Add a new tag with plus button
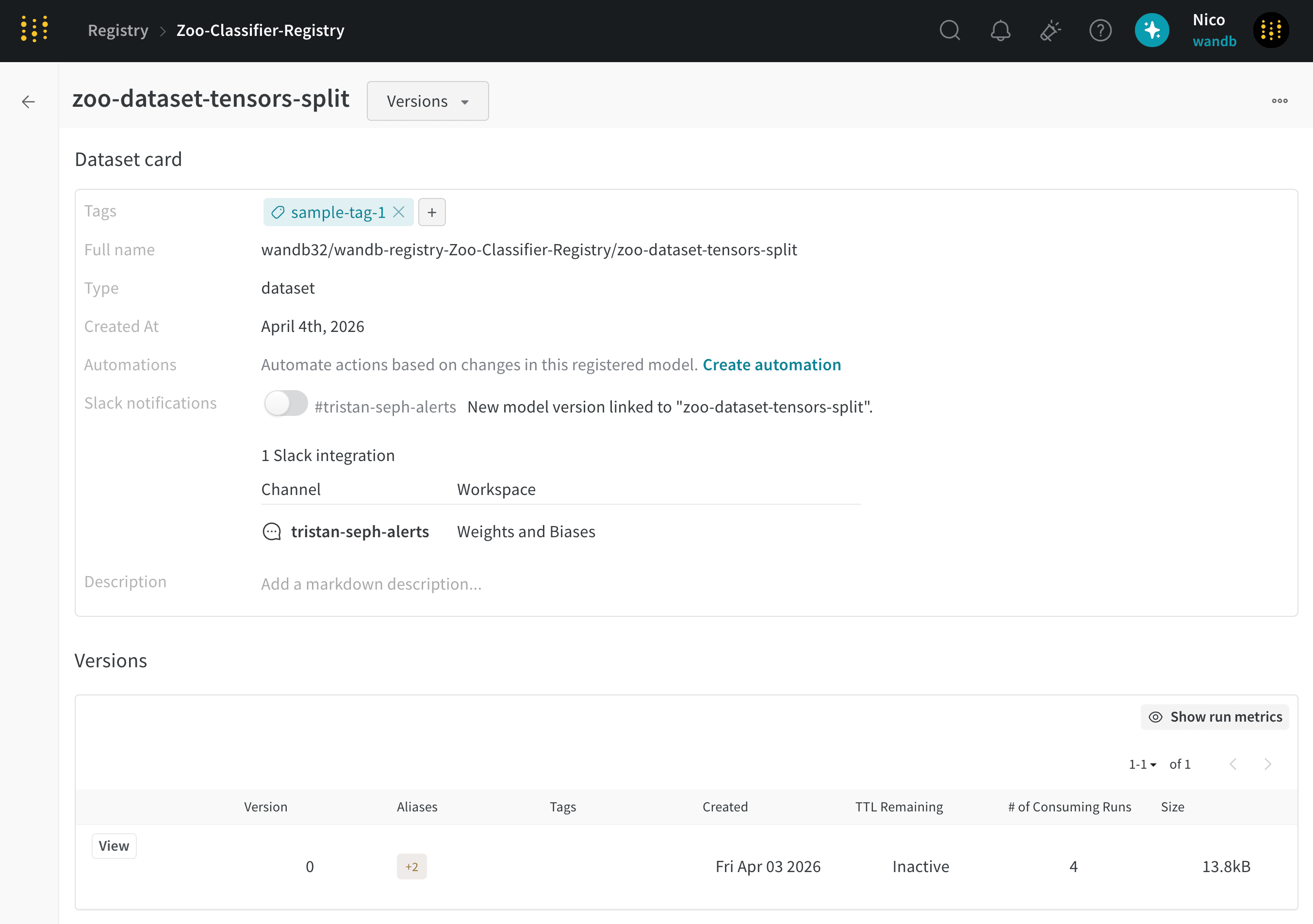This screenshot has height=924, width=1313. pos(432,212)
